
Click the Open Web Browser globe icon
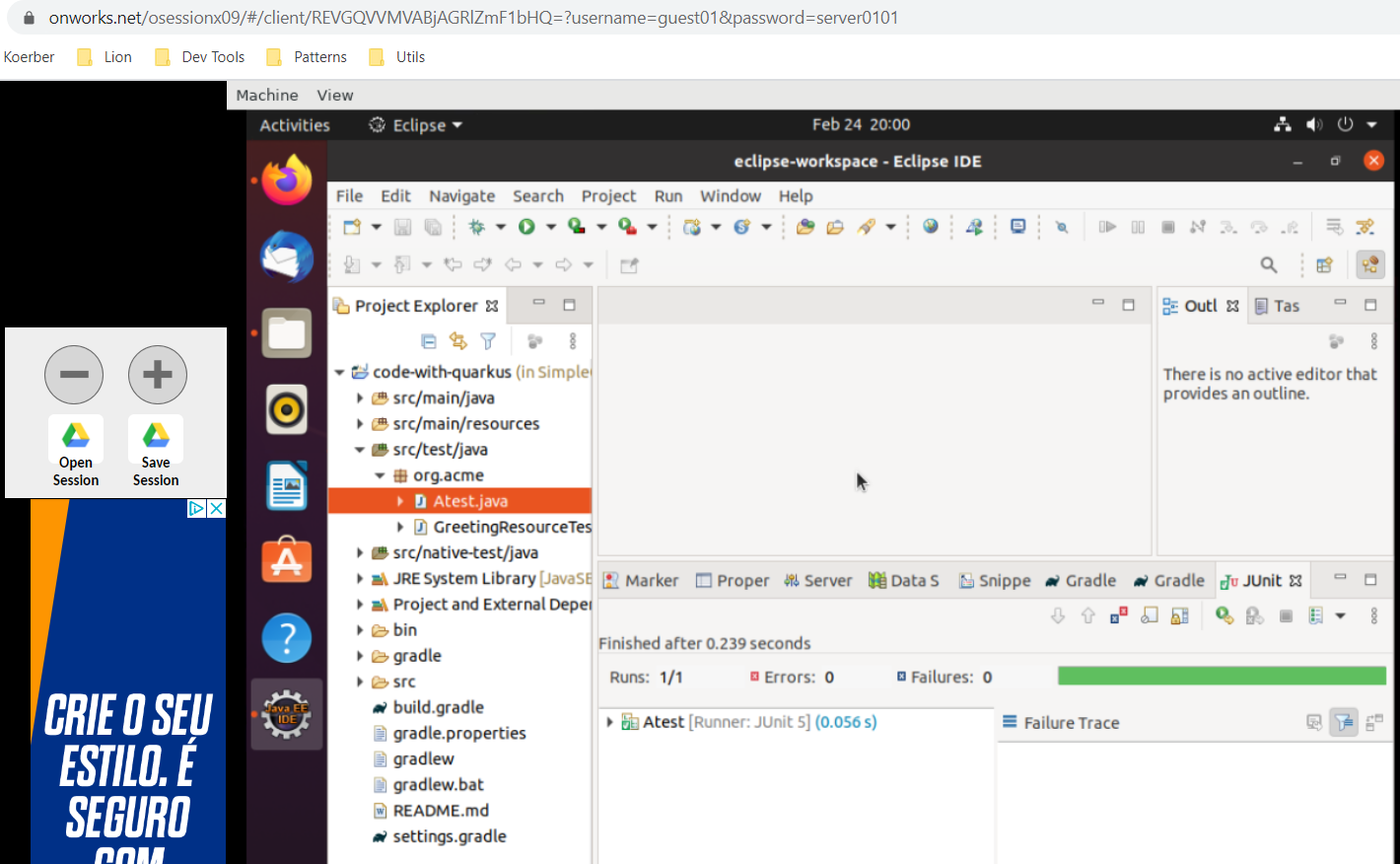(x=930, y=227)
